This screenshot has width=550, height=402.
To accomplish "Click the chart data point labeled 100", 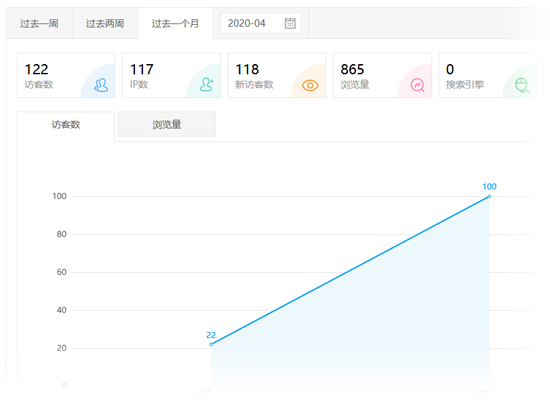I will (x=489, y=196).
